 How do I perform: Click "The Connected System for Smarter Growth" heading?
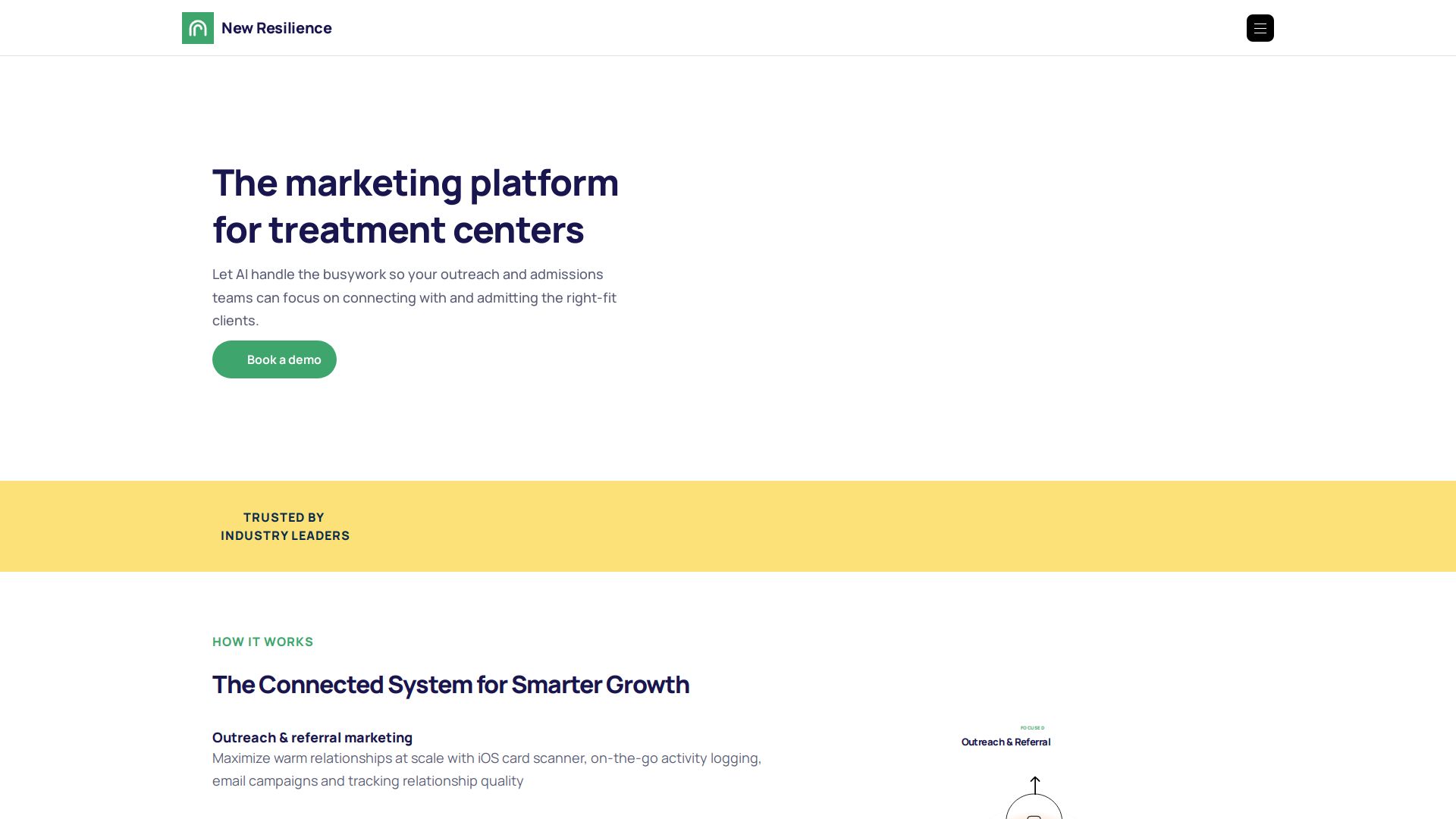[450, 685]
